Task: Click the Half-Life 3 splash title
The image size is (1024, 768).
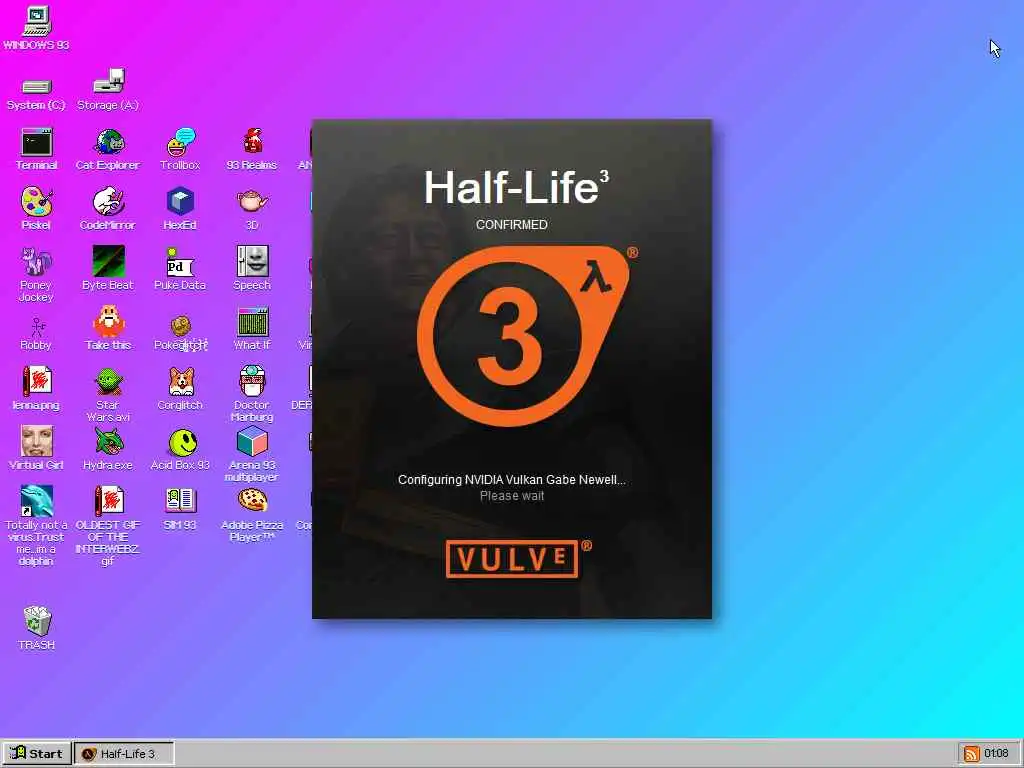Action: (516, 187)
